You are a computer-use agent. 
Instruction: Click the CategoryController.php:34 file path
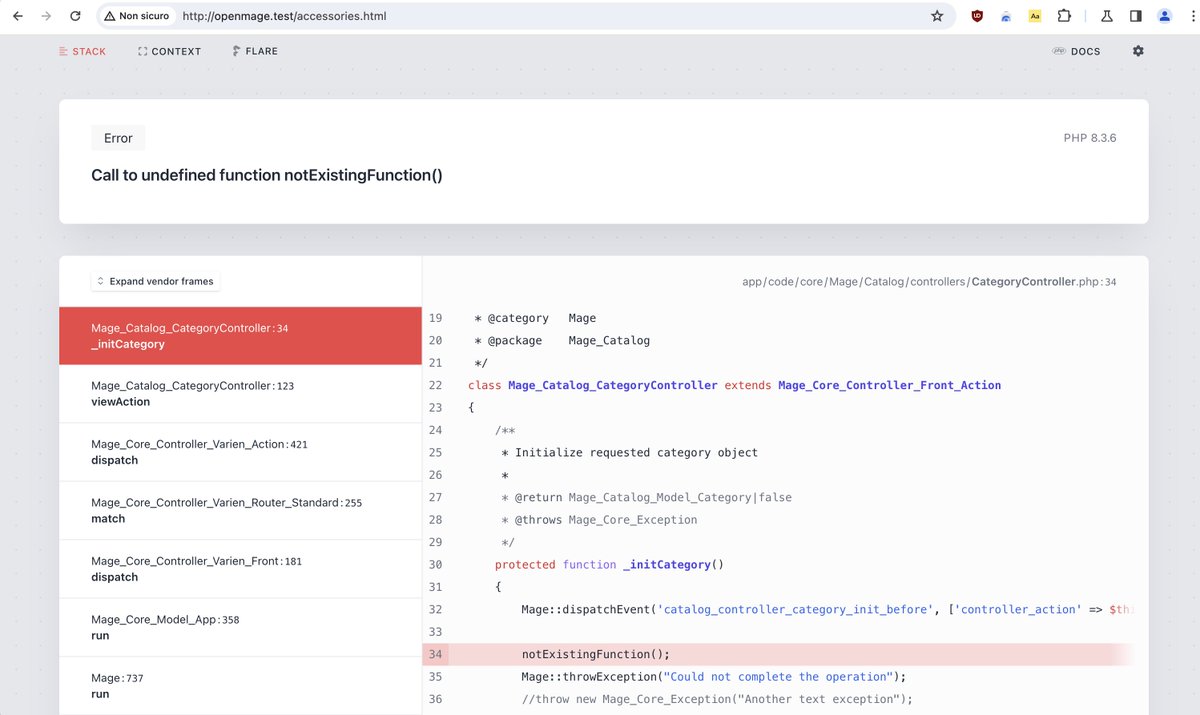click(929, 282)
